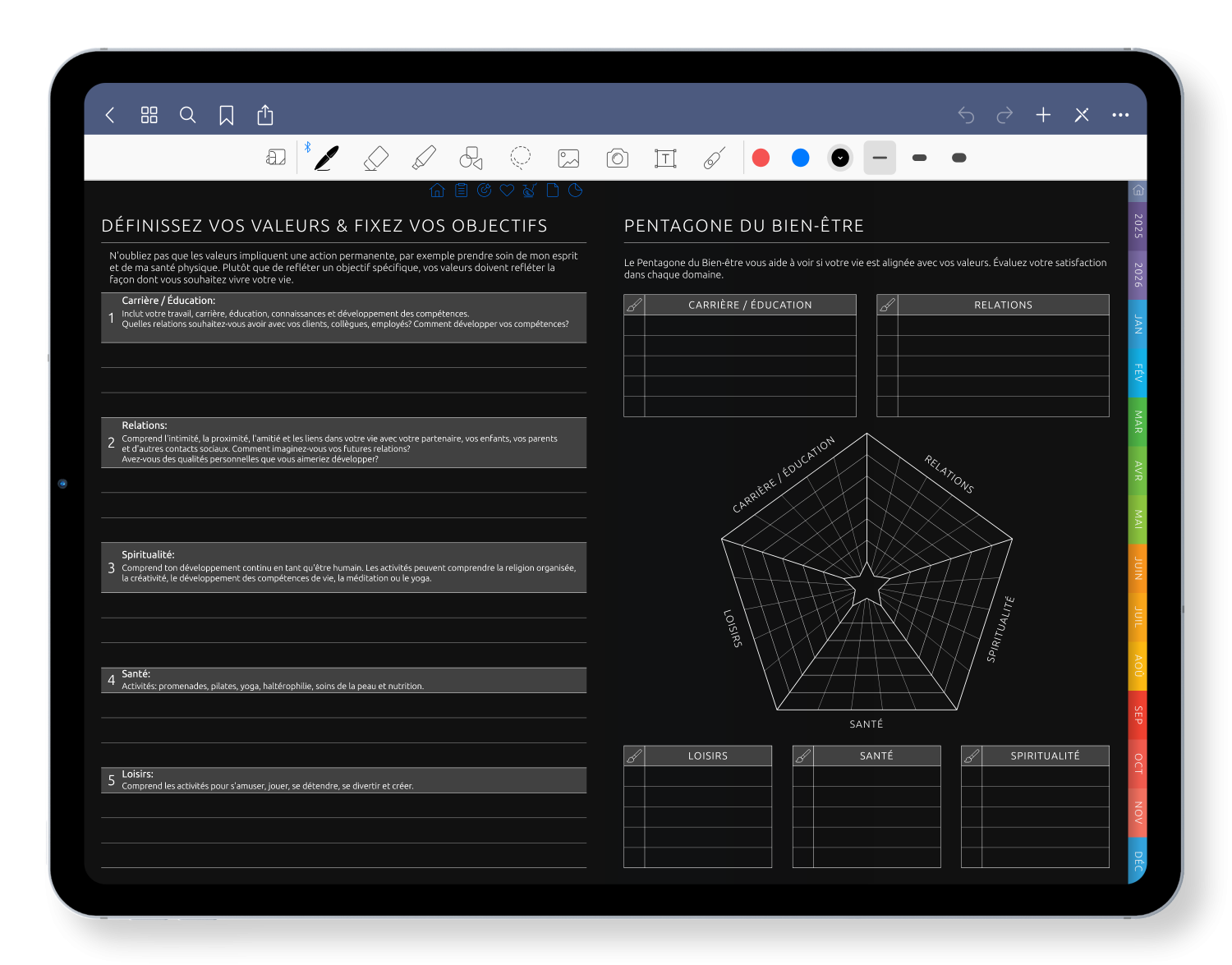Open the exercise bike fitness icon
Viewport: 1232px width, 965px height.
(530, 191)
